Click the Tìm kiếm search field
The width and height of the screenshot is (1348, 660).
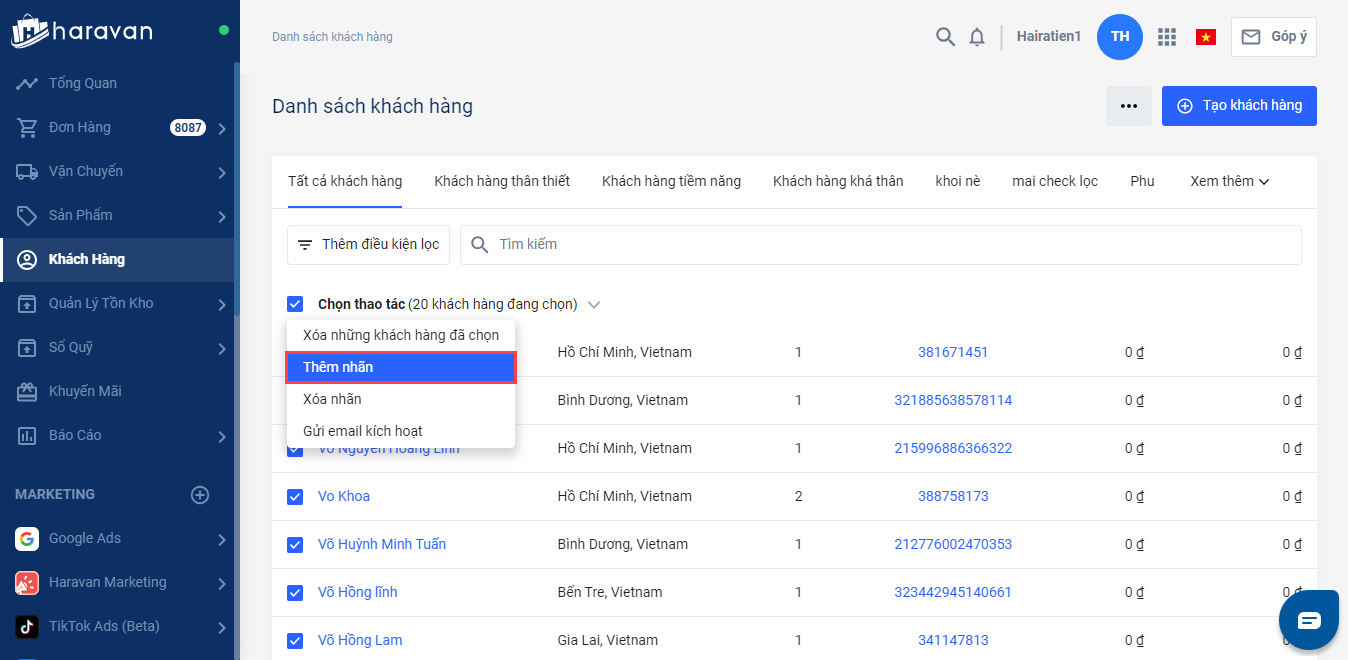880,245
